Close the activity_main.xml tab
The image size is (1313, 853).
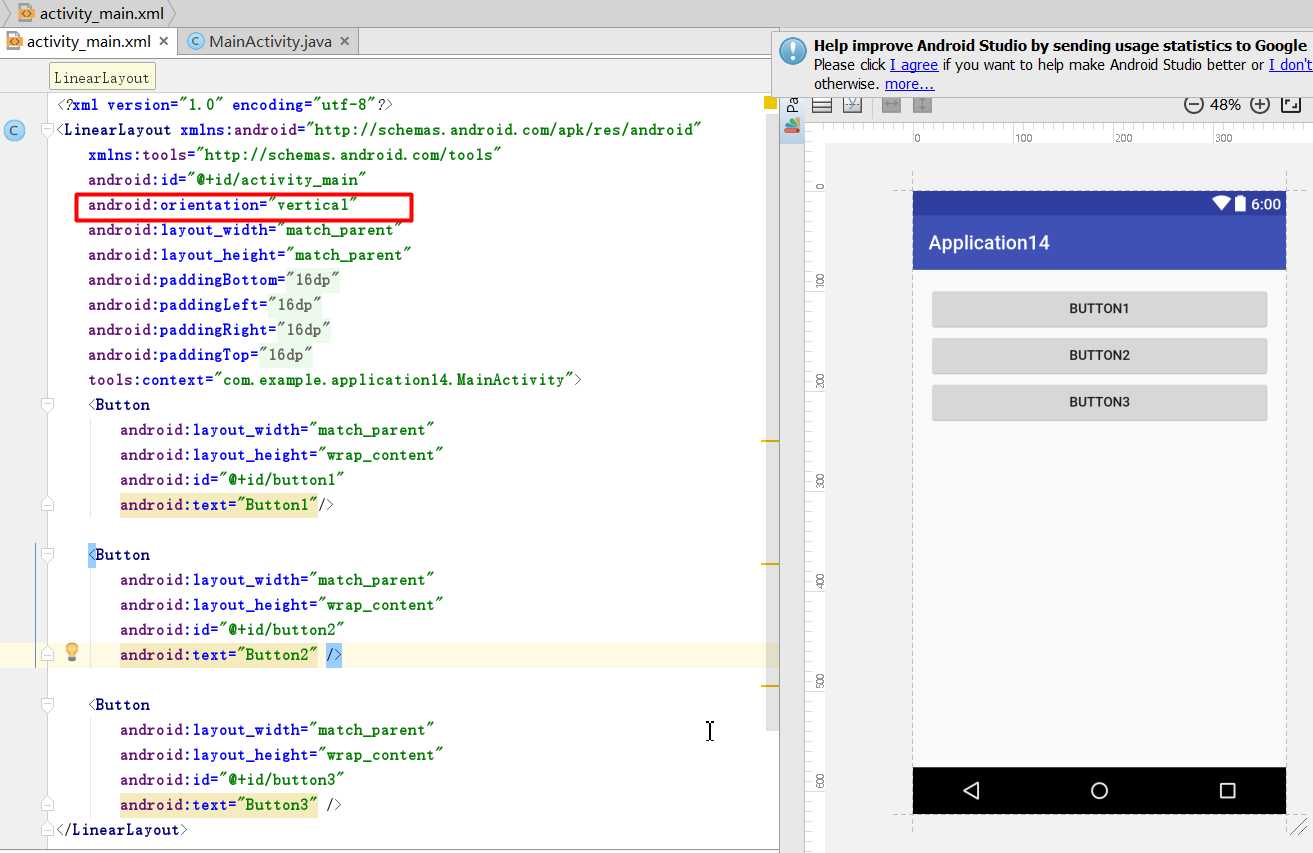tap(164, 41)
